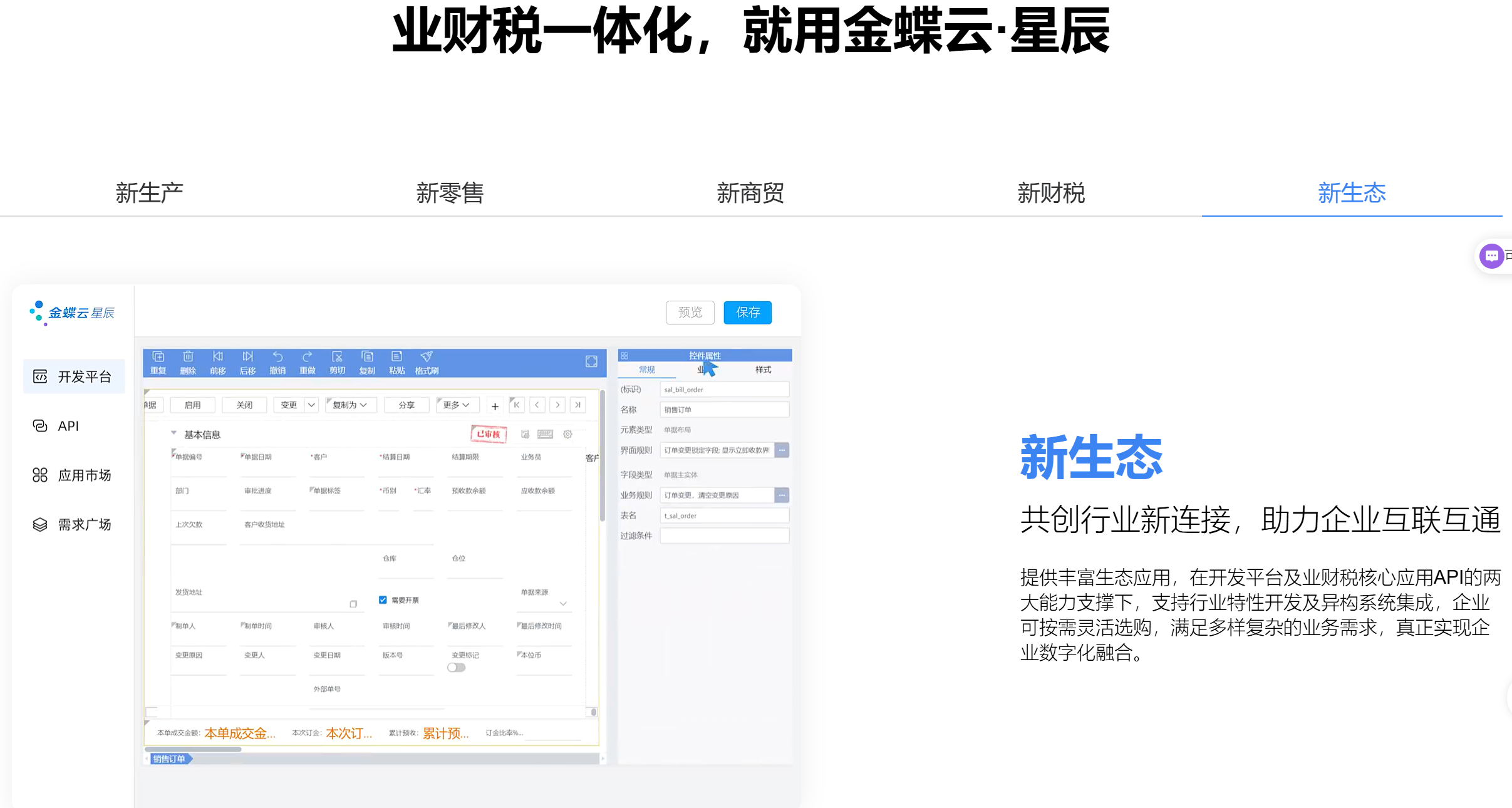The width and height of the screenshot is (1512, 808).
Task: Open 界面规则 ellipsis picker button
Action: [x=782, y=450]
